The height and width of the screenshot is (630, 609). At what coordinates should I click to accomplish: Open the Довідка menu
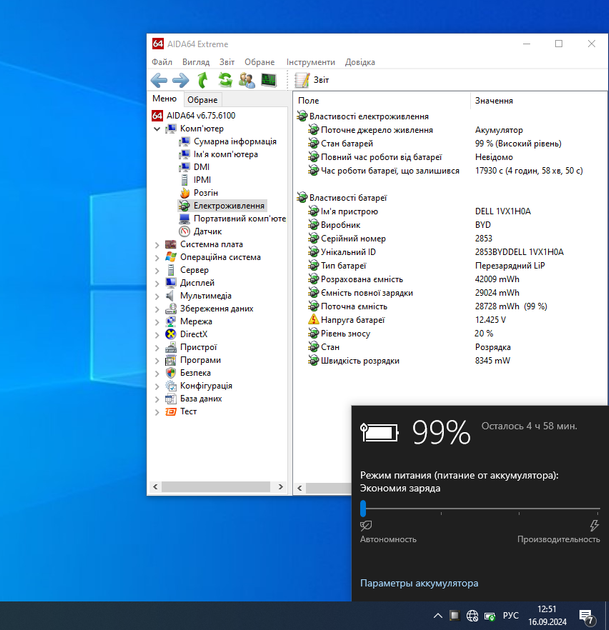(360, 62)
